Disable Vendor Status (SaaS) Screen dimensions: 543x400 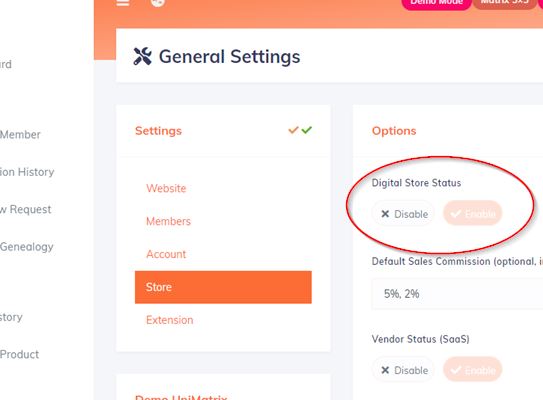(x=404, y=370)
